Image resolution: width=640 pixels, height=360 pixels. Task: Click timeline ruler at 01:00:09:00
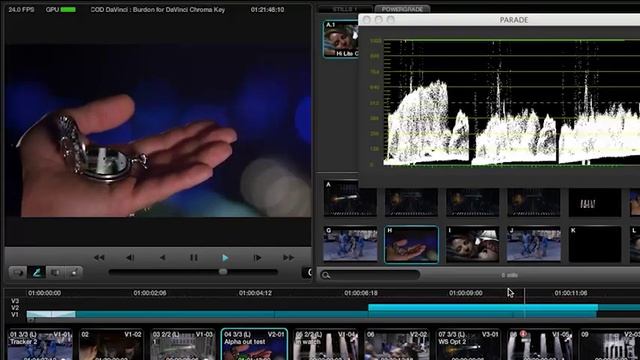coord(465,293)
